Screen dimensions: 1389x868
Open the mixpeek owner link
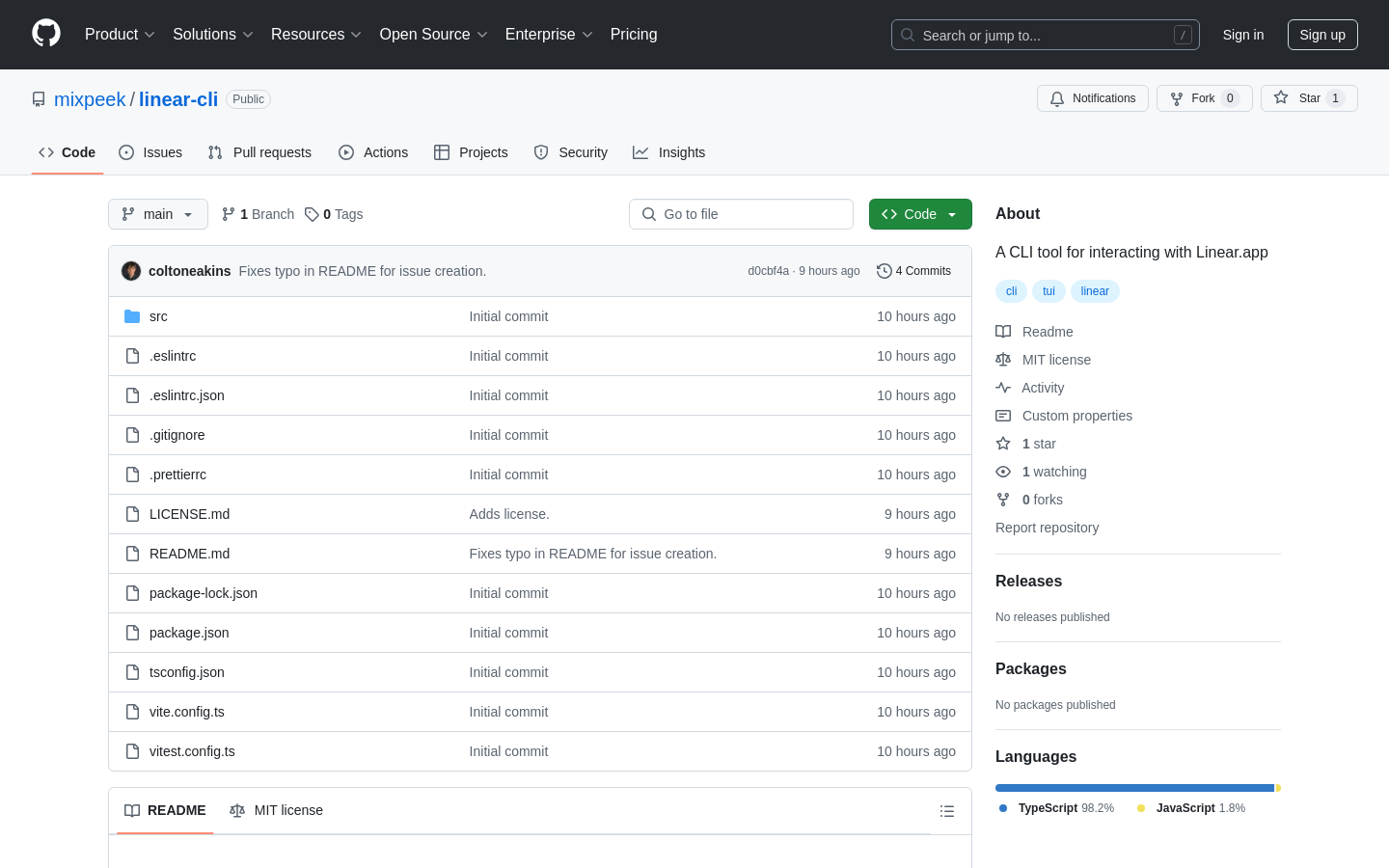tap(90, 99)
